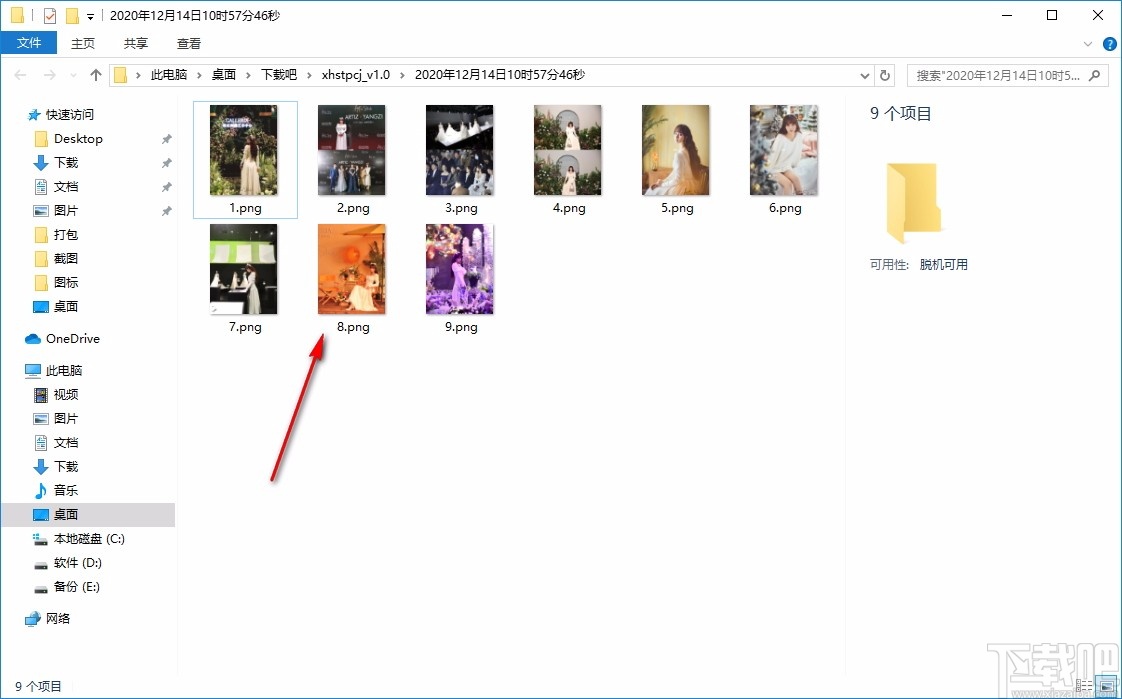
Task: Unpin Desktop from 快速访问
Action: pyautogui.click(x=166, y=139)
